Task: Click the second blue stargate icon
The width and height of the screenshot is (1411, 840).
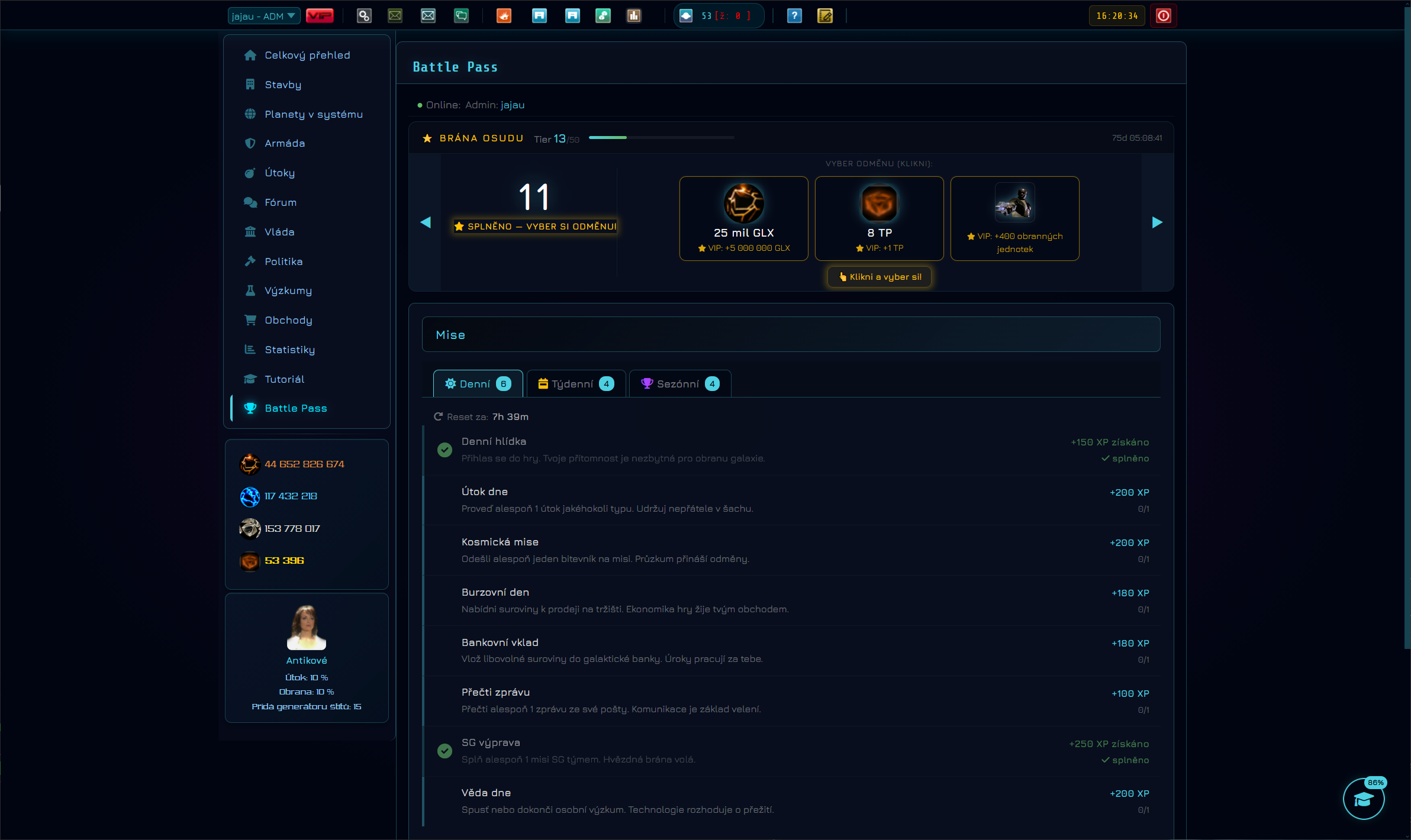Action: pyautogui.click(x=572, y=16)
